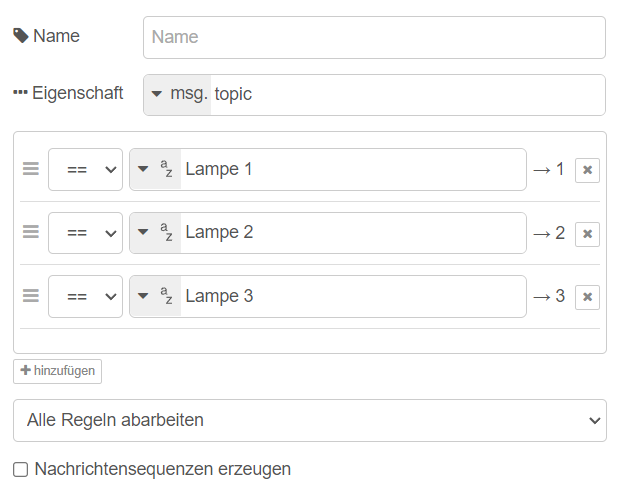Expand the == operator dropdown for Lampe 2

85,233
